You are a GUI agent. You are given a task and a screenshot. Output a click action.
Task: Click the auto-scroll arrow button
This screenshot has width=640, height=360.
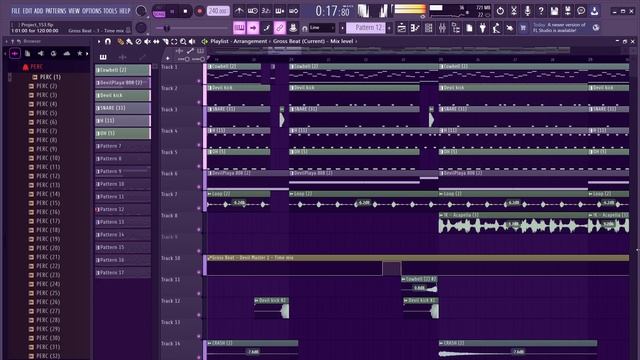(253, 28)
